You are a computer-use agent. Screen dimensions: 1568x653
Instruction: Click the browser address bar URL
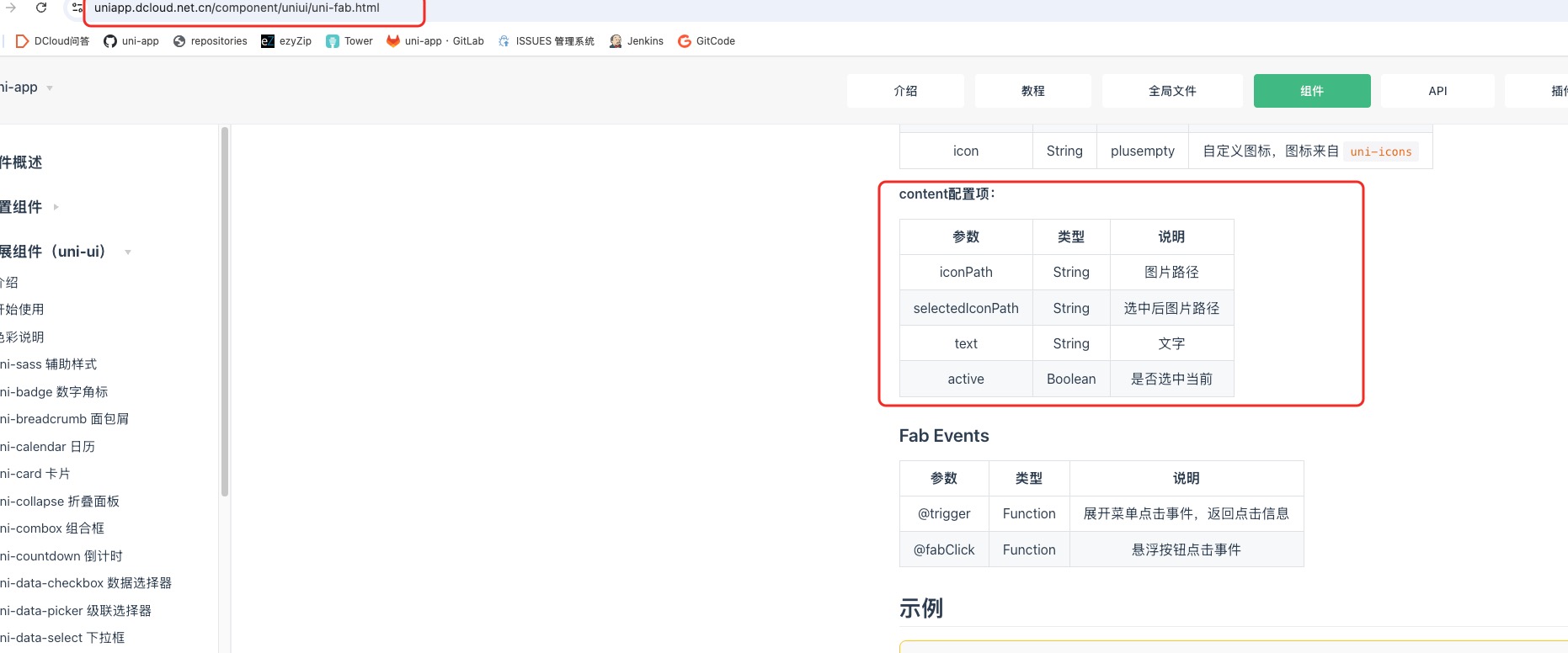pyautogui.click(x=237, y=8)
